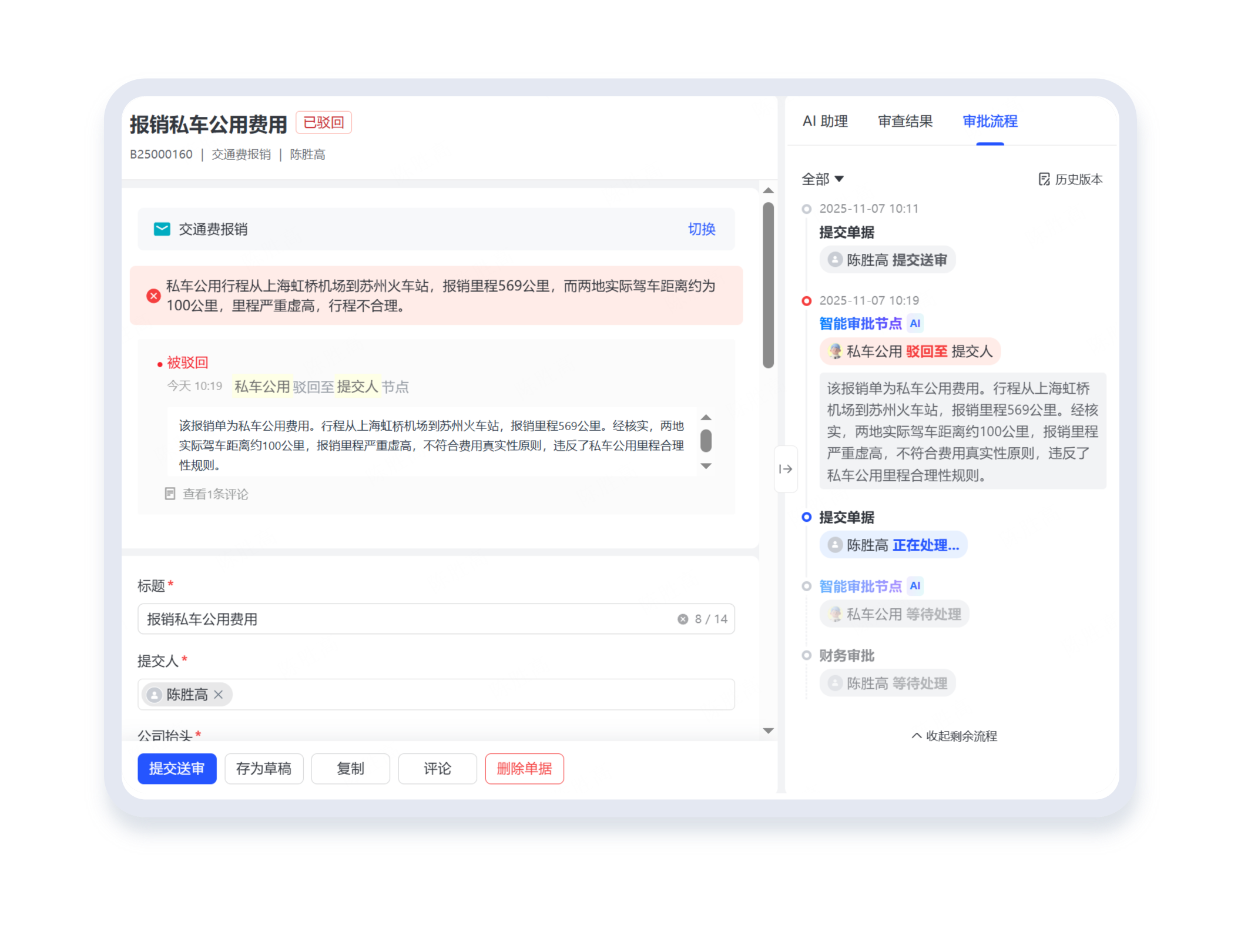Collapse the side panel with the arrow icon
This screenshot has width=1241, height=952.
pyautogui.click(x=786, y=469)
